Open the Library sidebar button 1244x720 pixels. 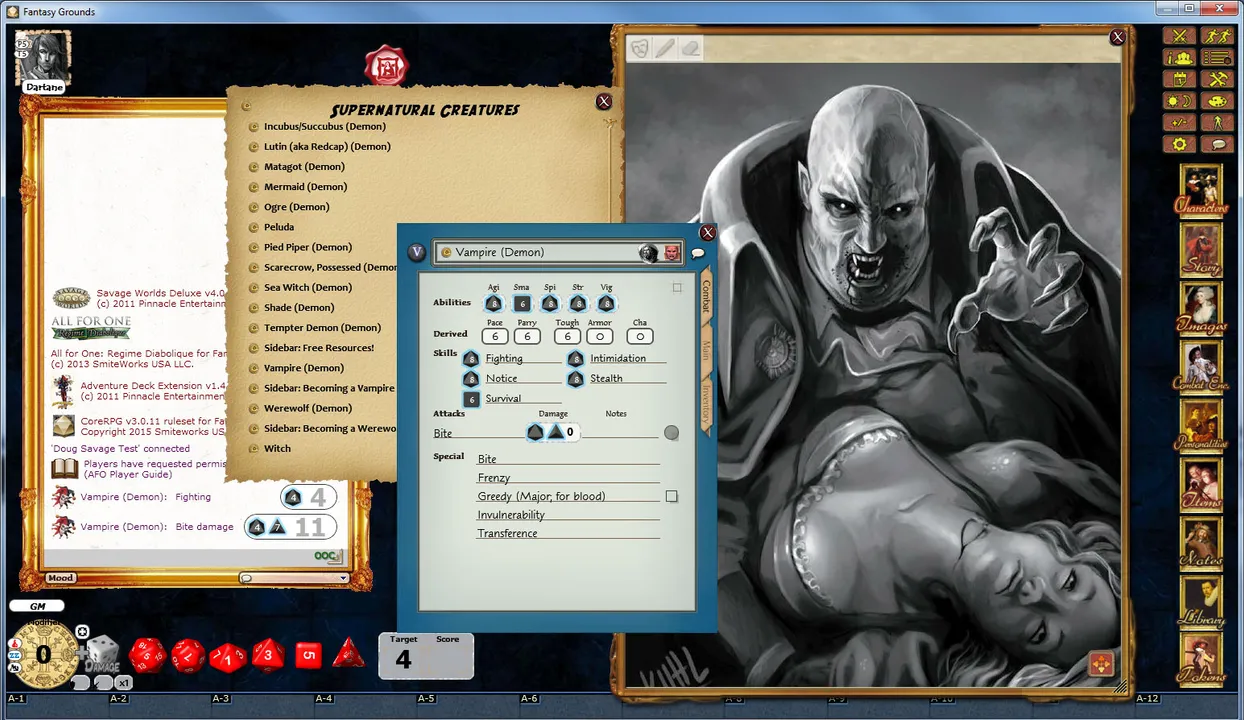[x=1201, y=601]
